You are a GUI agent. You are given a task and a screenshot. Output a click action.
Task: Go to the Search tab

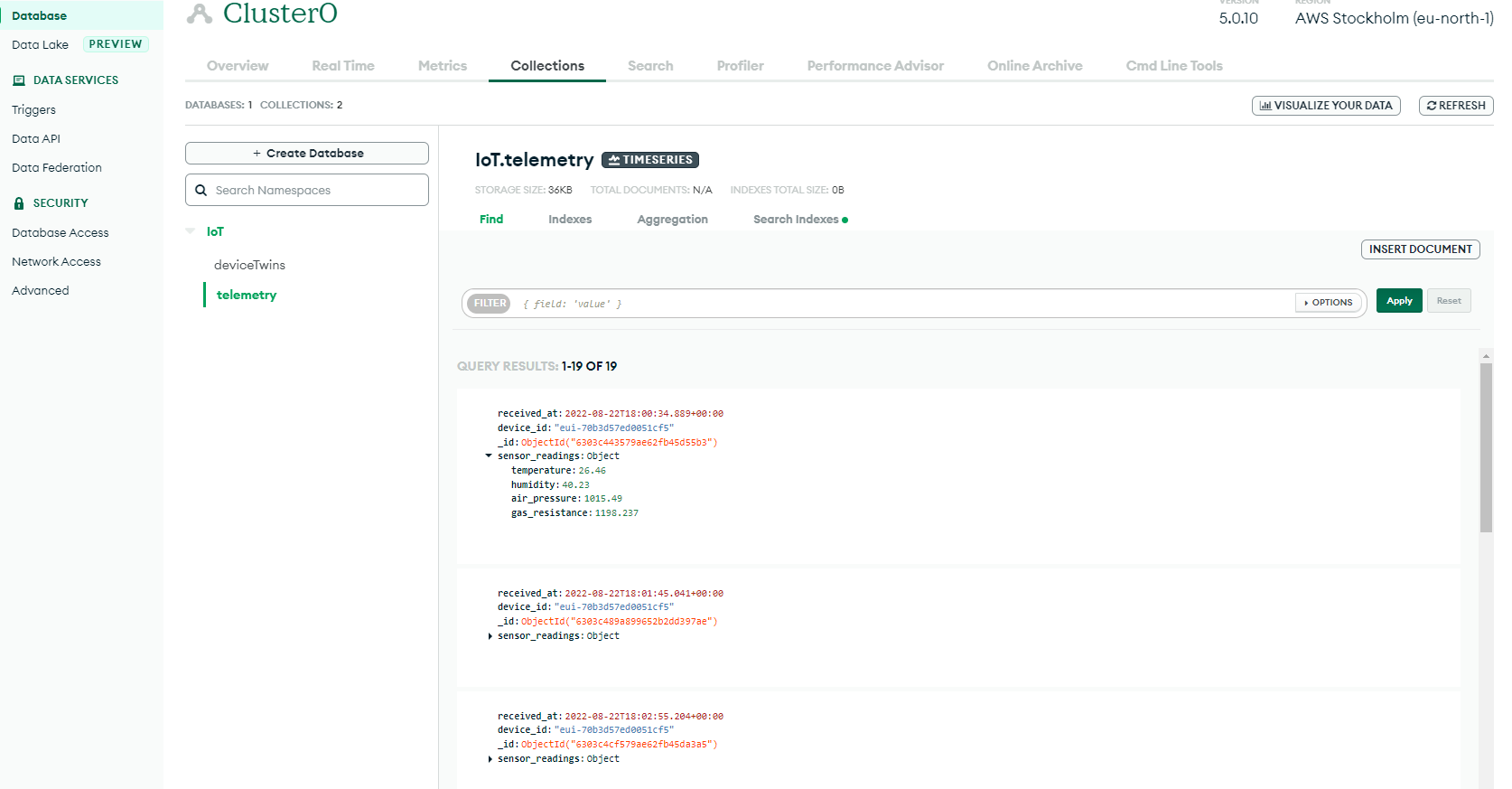coord(650,66)
